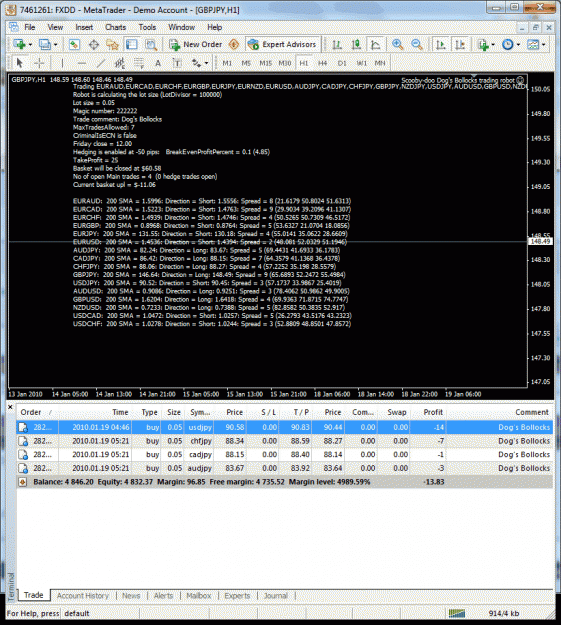Select the Text tool (A)

158,63
